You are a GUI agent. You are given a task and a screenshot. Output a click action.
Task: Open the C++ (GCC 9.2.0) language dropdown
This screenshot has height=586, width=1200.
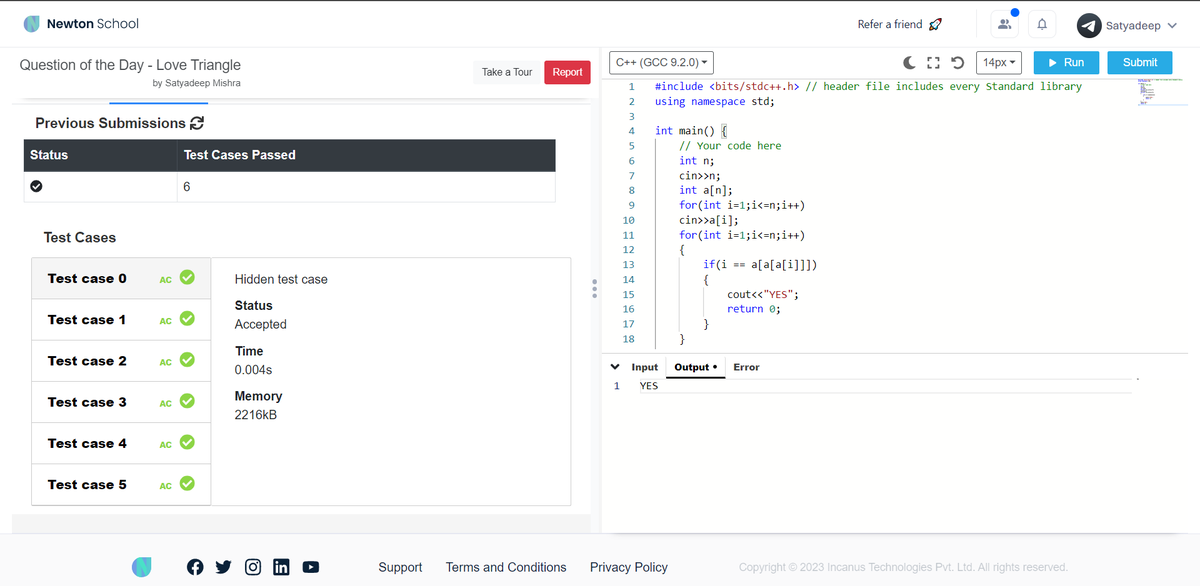(x=663, y=62)
